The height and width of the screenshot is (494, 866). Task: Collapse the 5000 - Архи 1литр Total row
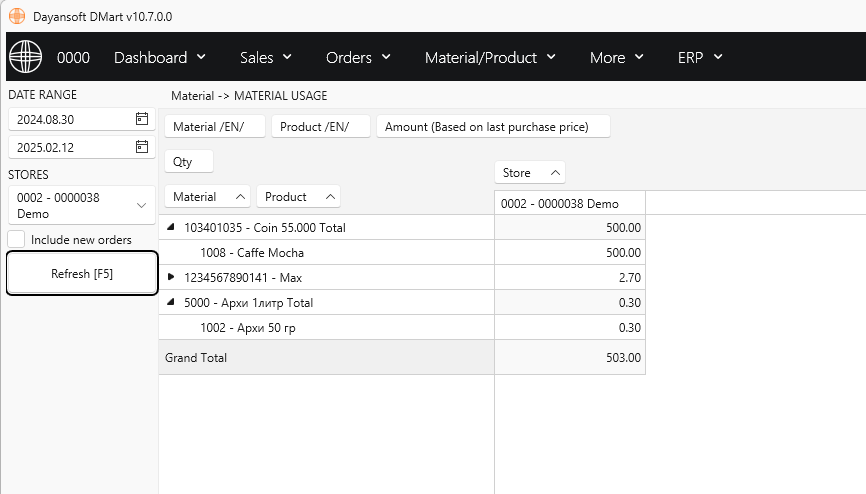tap(171, 302)
